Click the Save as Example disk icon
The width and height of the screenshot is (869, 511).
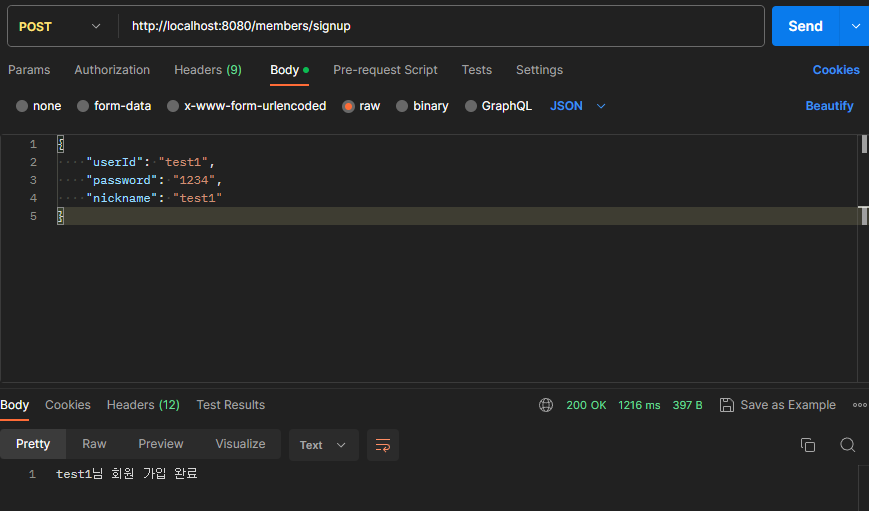coord(727,405)
